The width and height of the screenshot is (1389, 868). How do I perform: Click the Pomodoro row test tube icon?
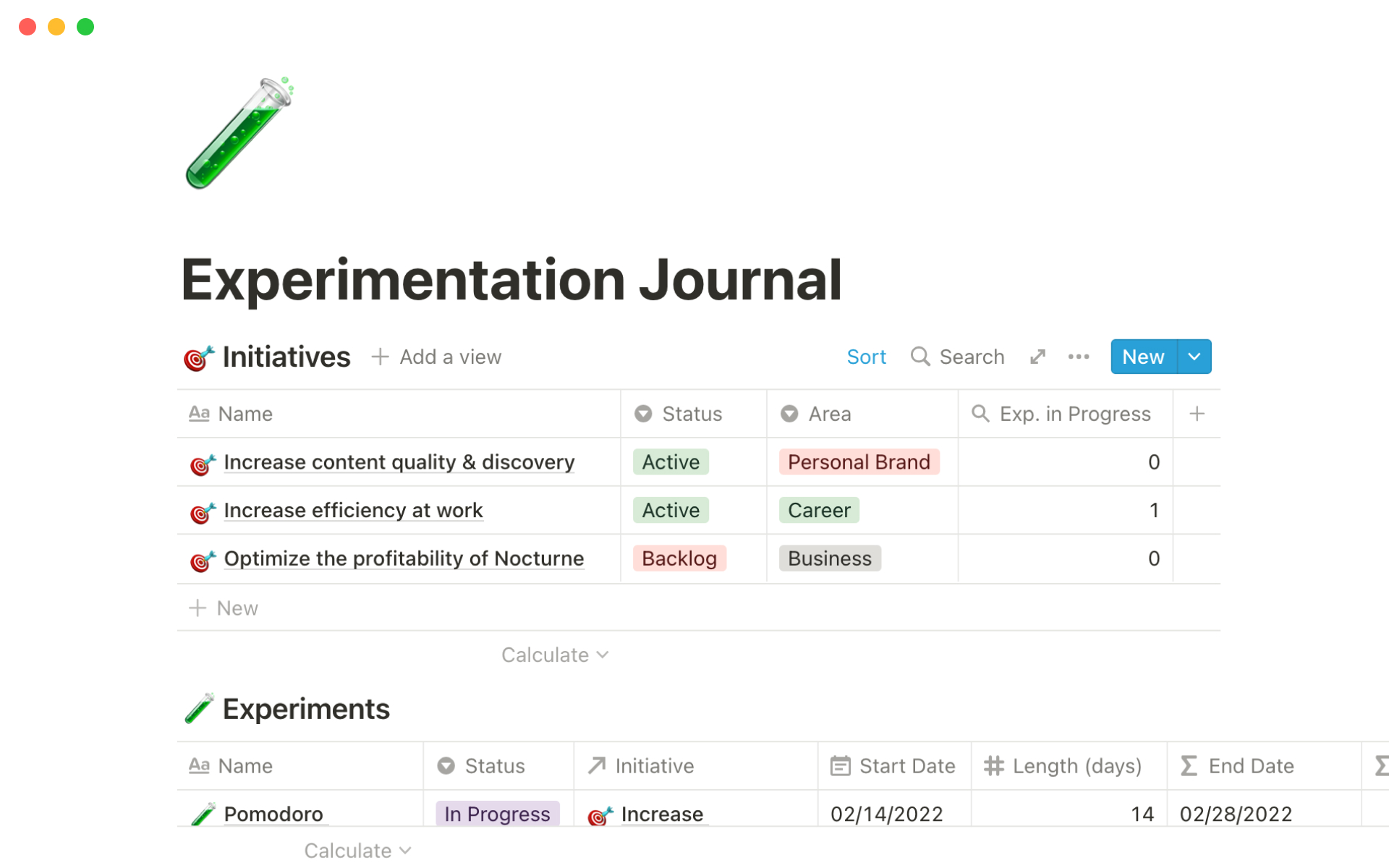coord(203,814)
